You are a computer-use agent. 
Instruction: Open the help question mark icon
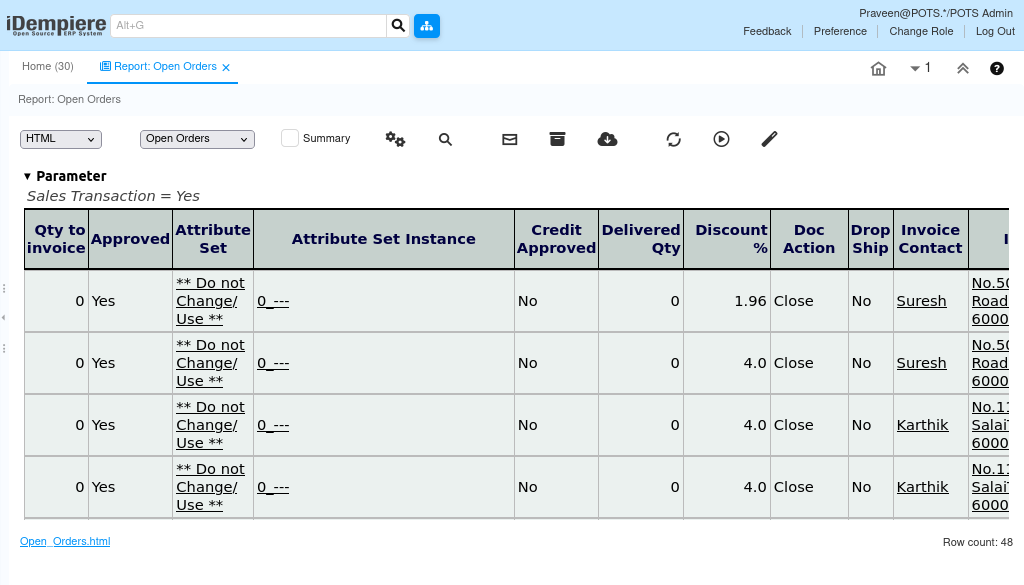[x=997, y=69]
